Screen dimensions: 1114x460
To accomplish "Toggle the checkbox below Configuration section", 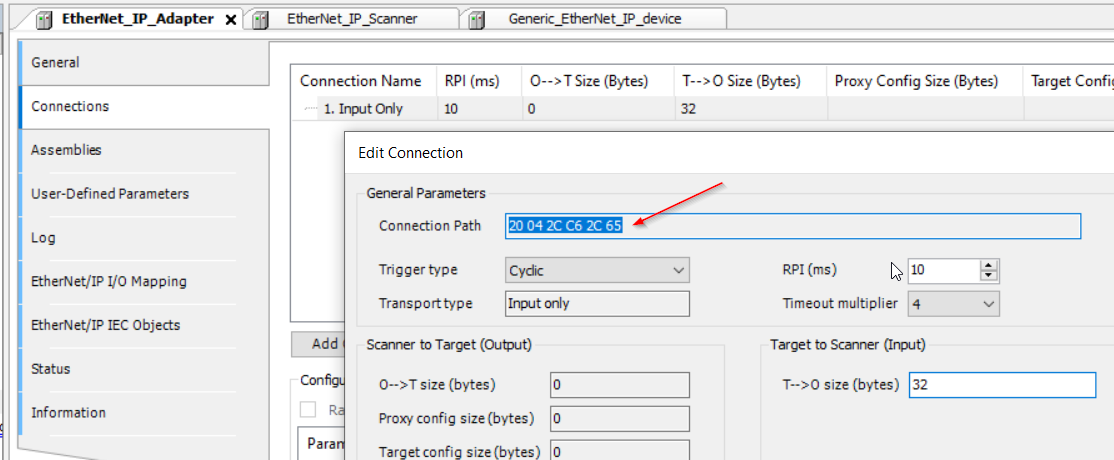I will [308, 410].
